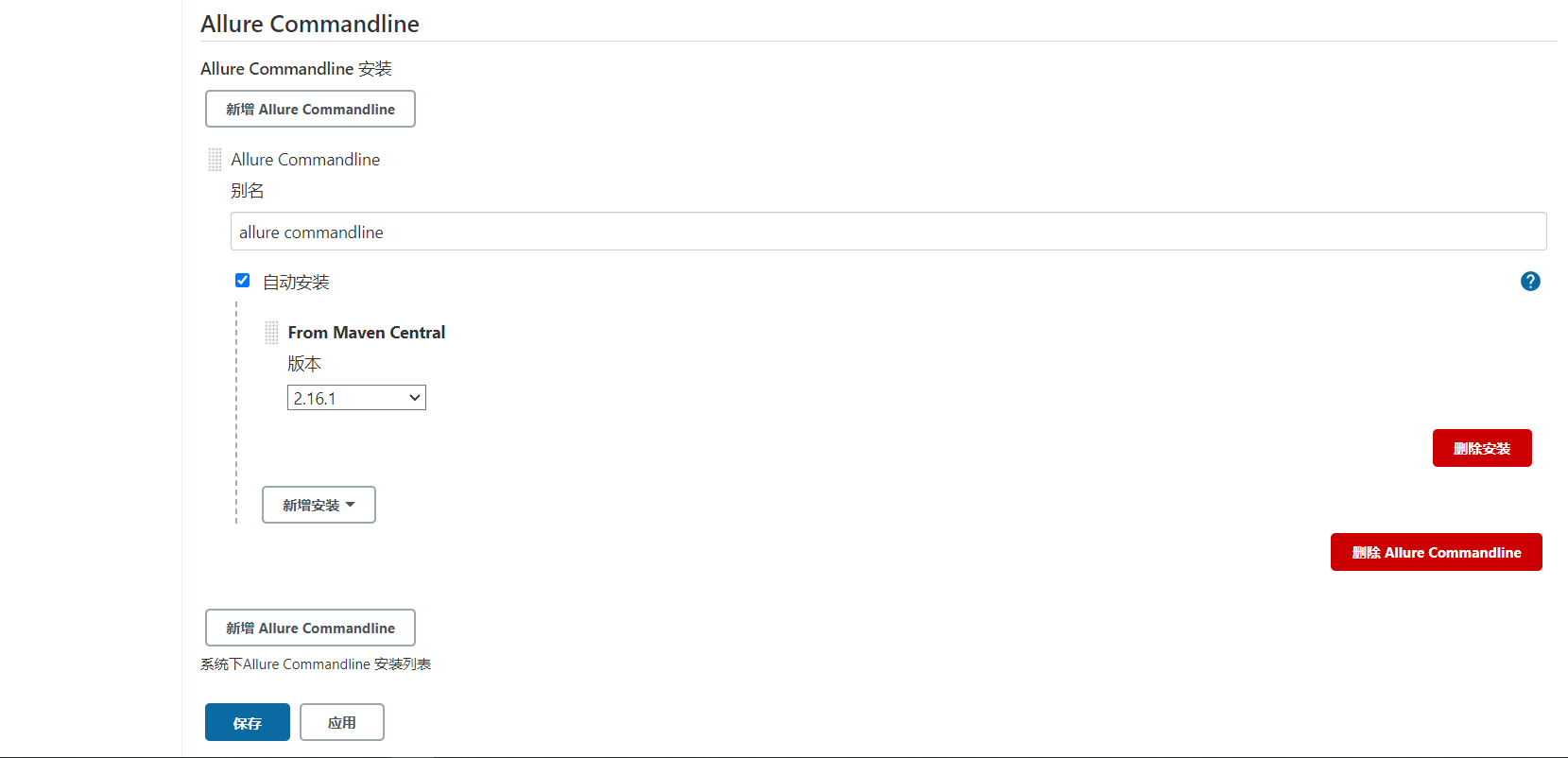Open the 2.16.1 version dropdown

(356, 398)
